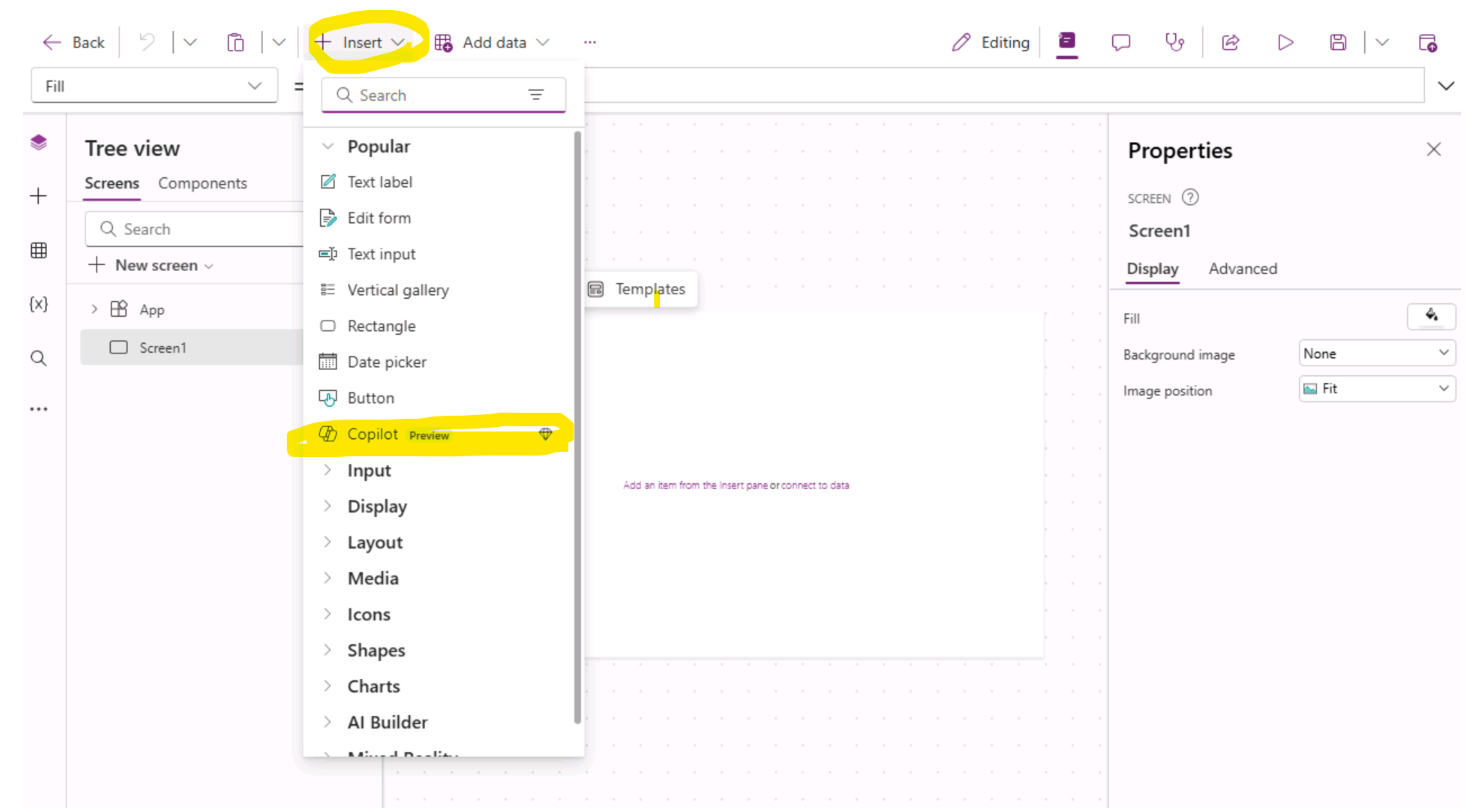This screenshot has height=811, width=1483.
Task: Open the Image position Fit dropdown
Action: tap(1376, 389)
